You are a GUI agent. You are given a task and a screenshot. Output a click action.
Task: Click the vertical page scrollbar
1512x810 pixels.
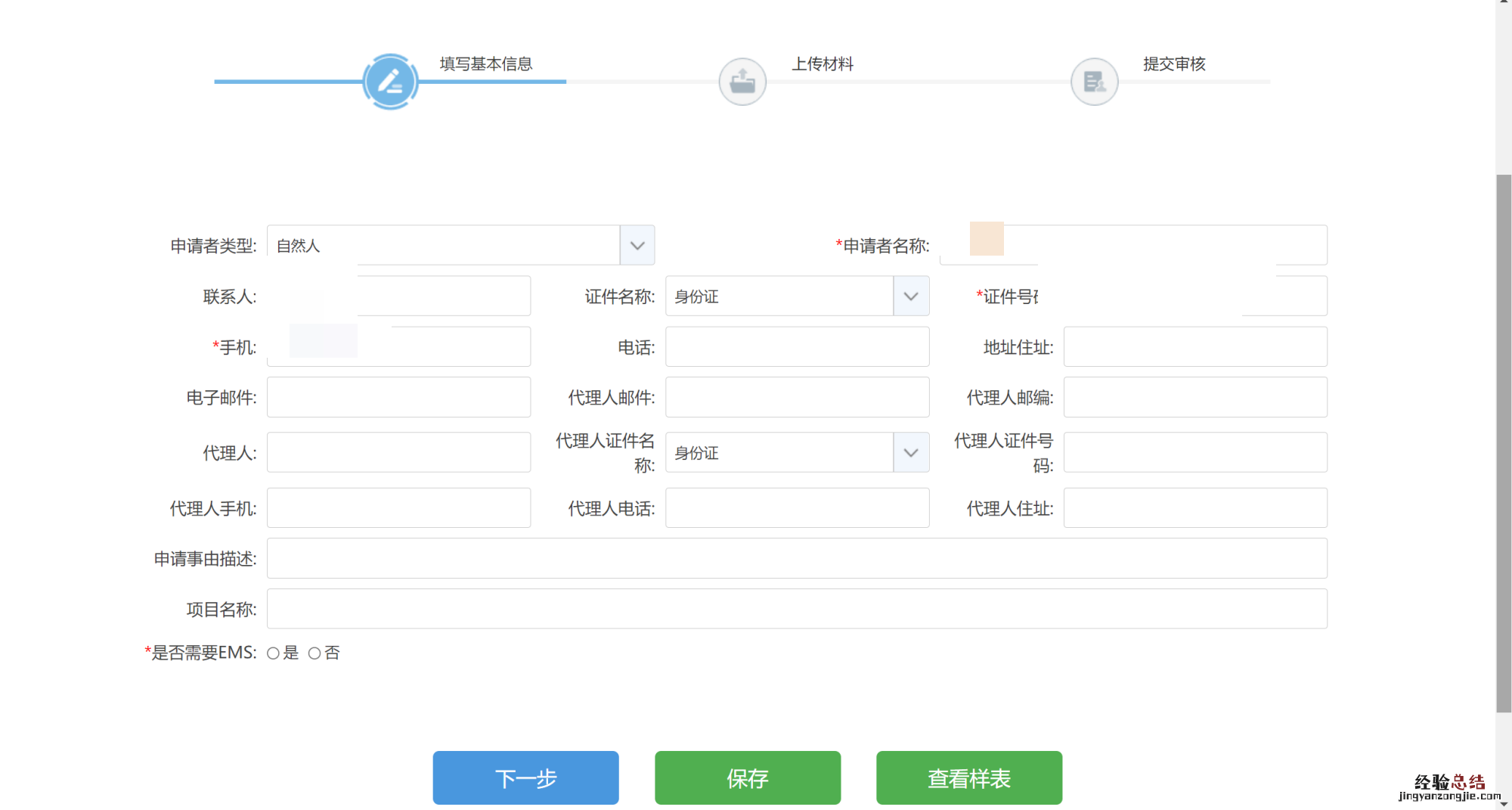[x=1504, y=442]
